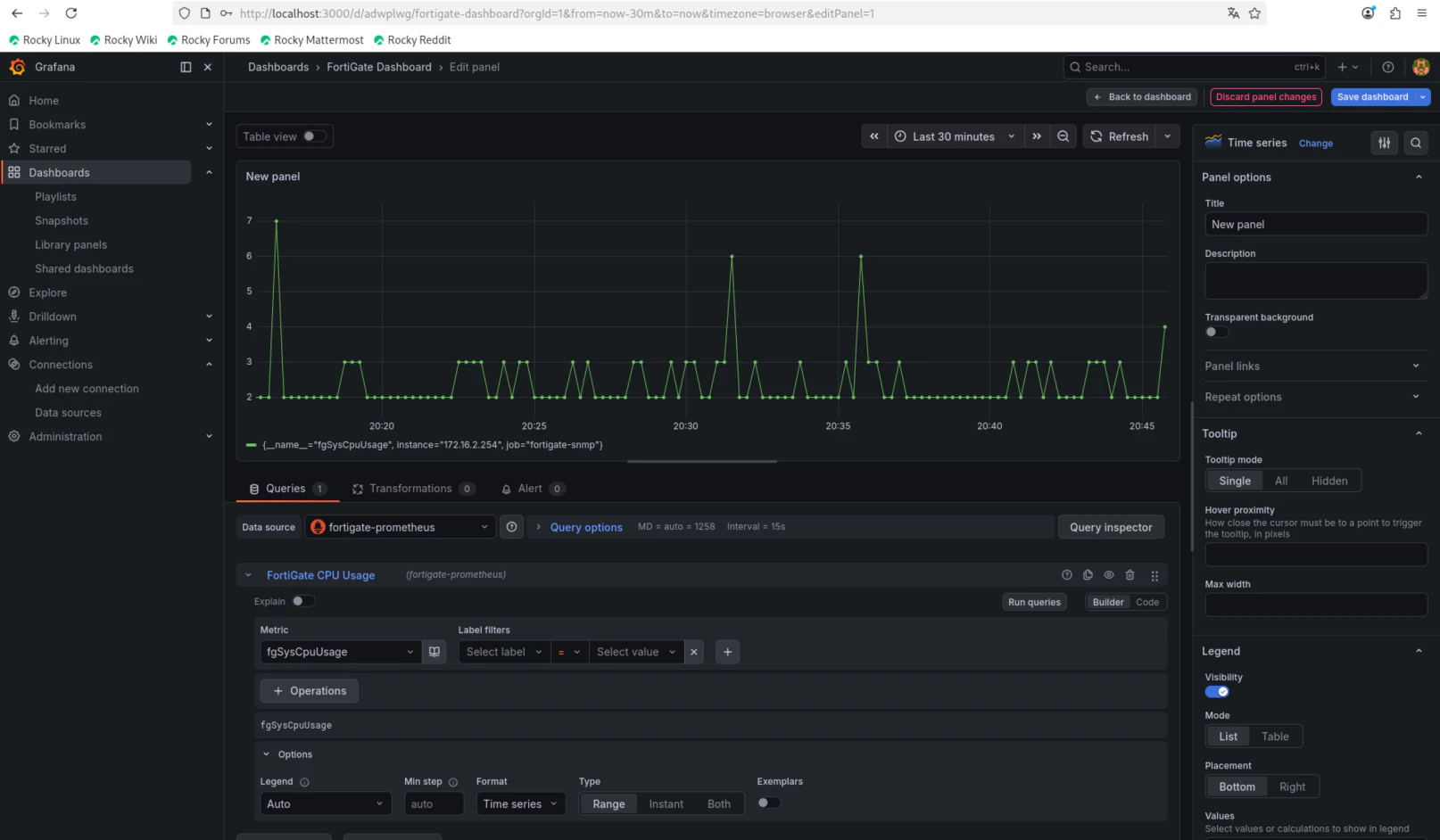The height and width of the screenshot is (840, 1440).
Task: Switch to the Transformations tab
Action: (x=413, y=489)
